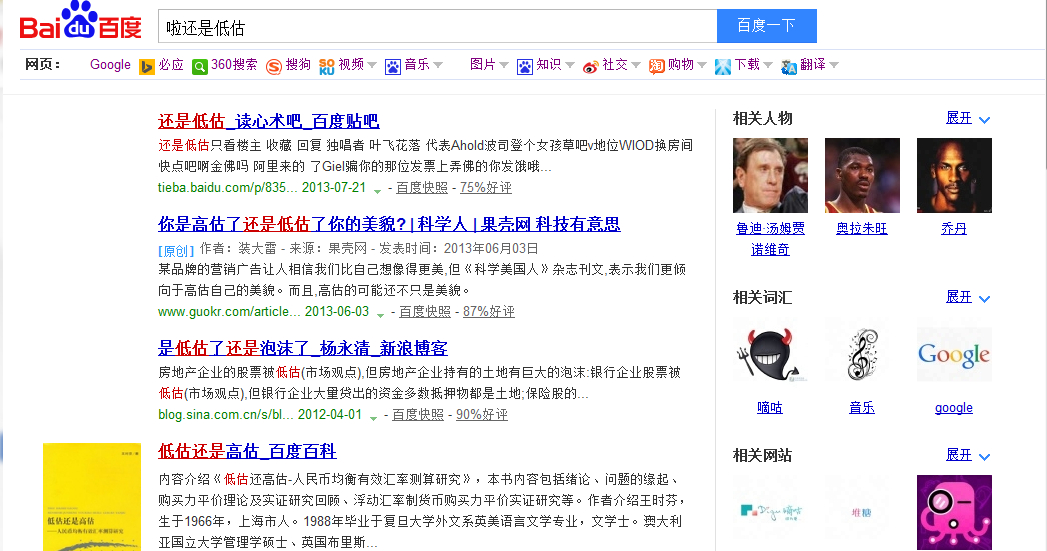Click the Baidu logo
The height and width of the screenshot is (551, 1047).
[80, 22]
